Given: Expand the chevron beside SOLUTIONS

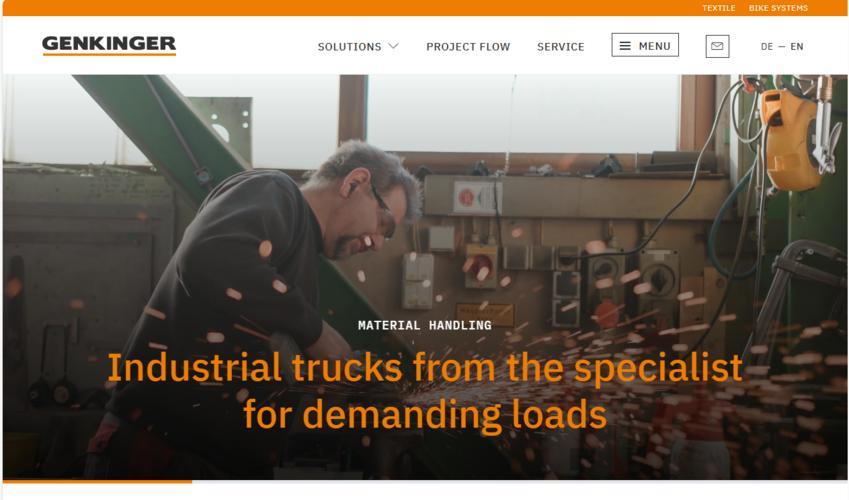Looking at the screenshot, I should tap(394, 46).
